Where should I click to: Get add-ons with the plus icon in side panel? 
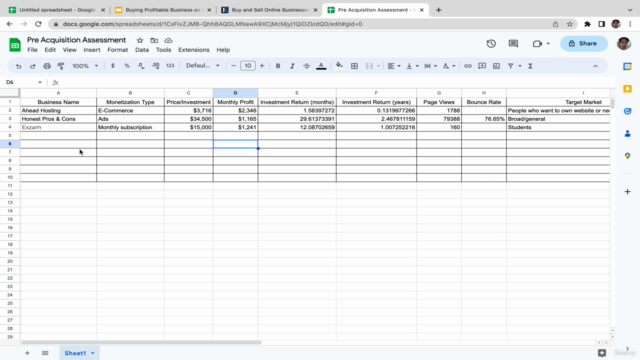627,191
